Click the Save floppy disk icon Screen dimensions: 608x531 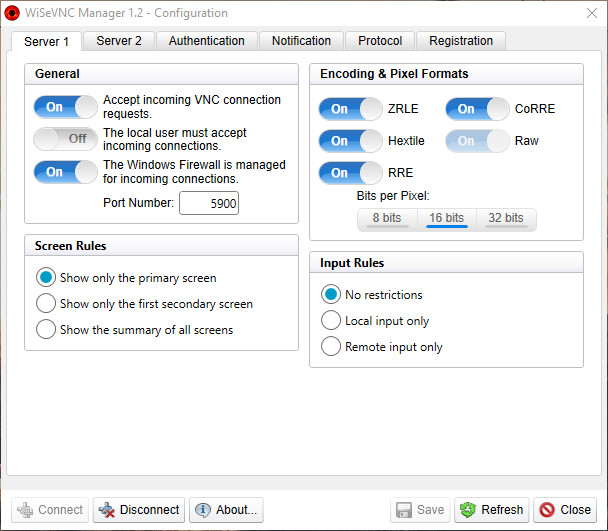(404, 510)
